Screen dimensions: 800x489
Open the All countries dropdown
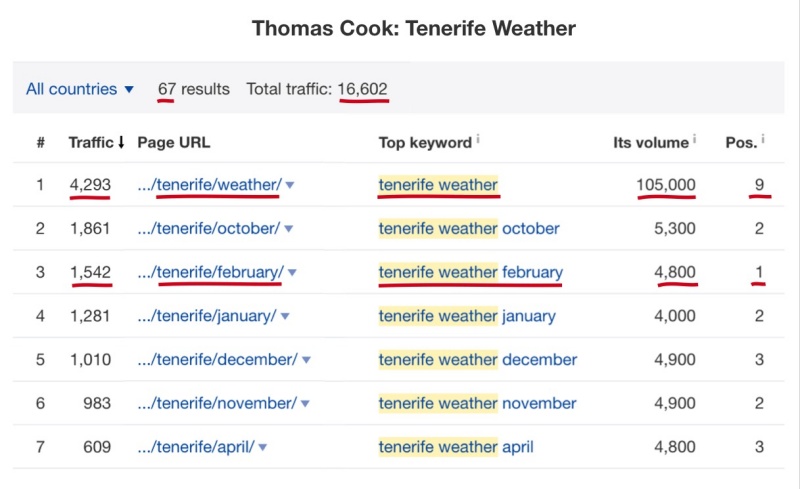pos(80,89)
